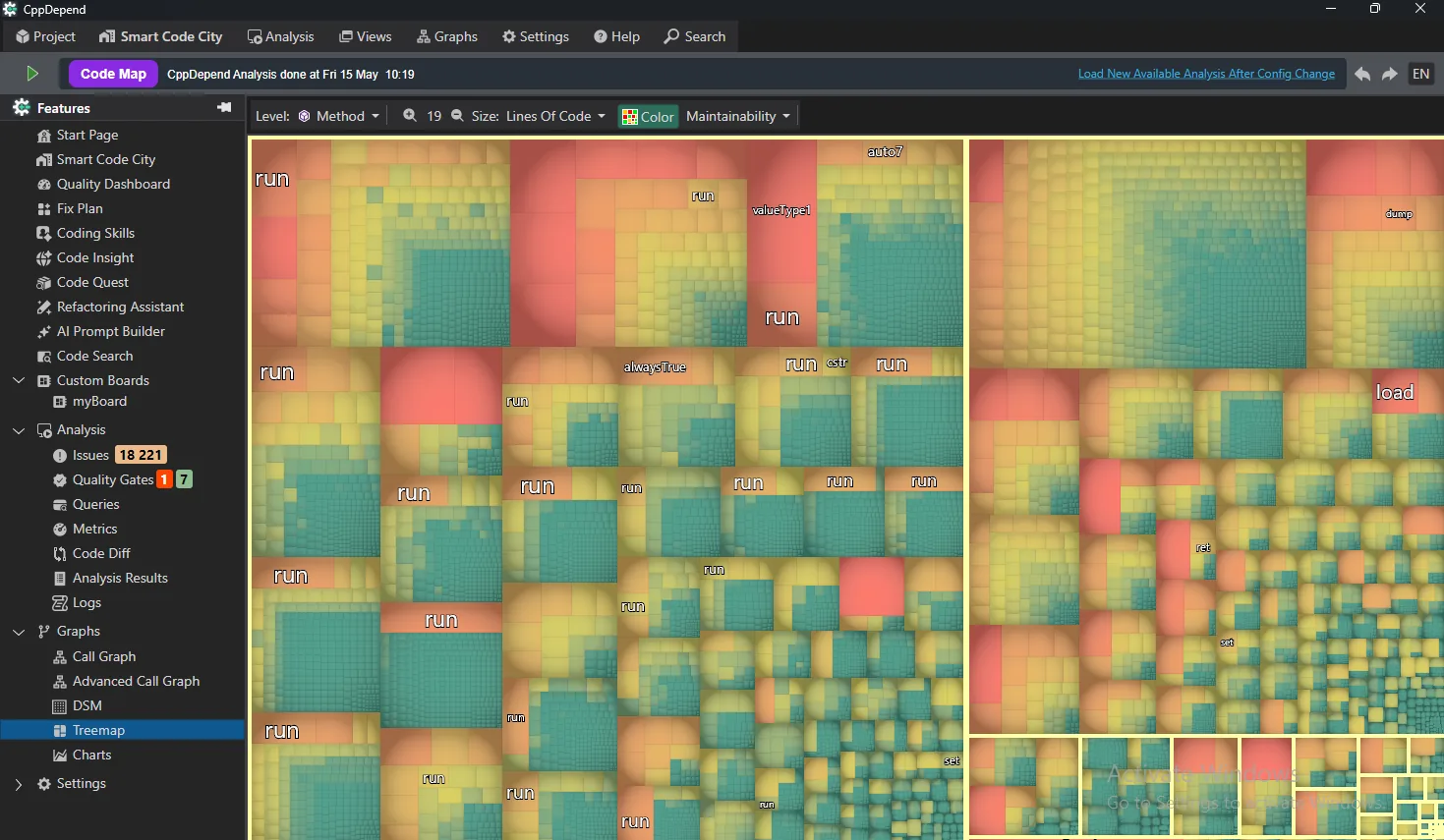Click the navigate back arrow icon
Viewport: 1444px width, 840px height.
pos(1362,75)
